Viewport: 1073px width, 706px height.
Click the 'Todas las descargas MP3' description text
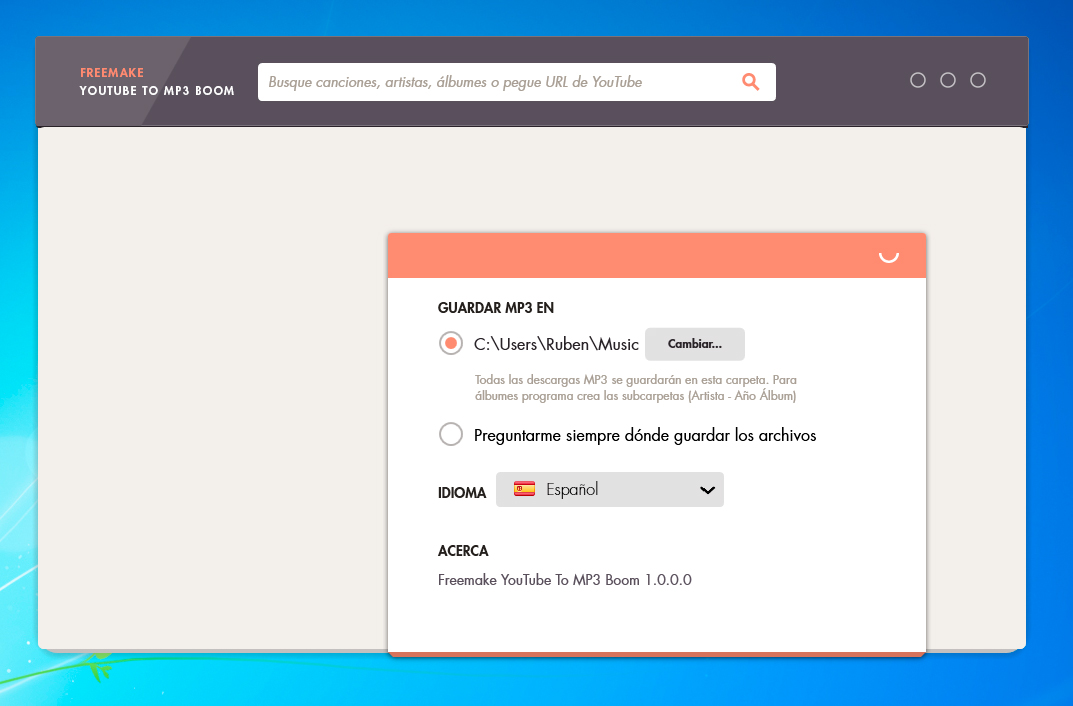tap(636, 388)
